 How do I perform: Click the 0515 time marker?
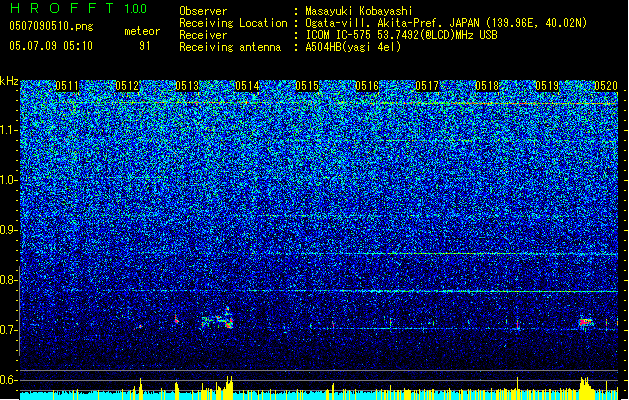pos(307,86)
